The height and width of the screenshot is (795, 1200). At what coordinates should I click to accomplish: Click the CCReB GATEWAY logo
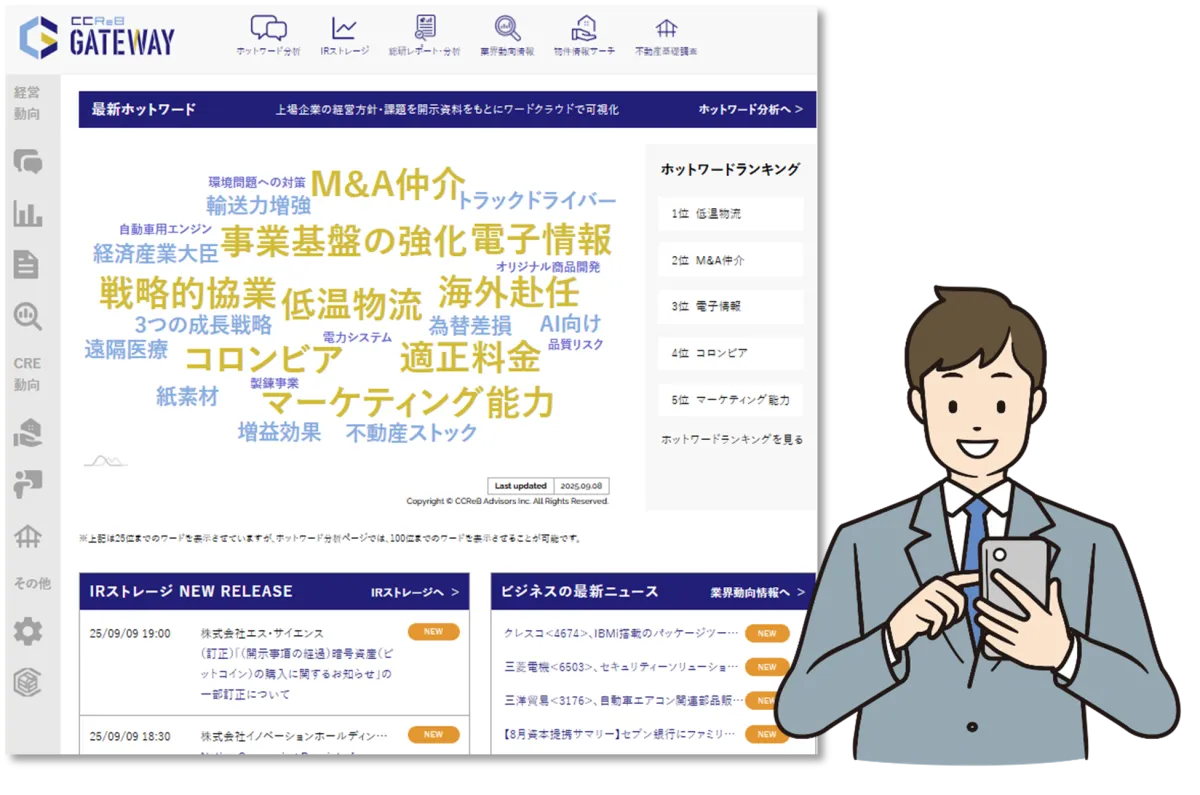tap(97, 36)
